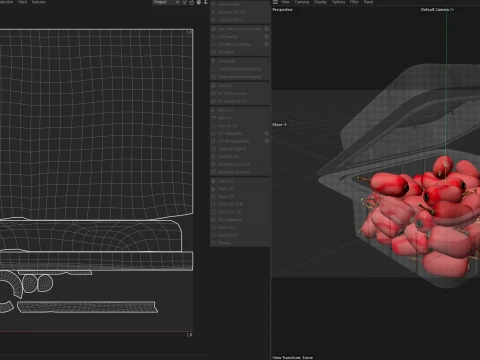Viewport: 480px width, 360px height.
Task: Select Fit Canvas to UV
Action: (x=240, y=101)
